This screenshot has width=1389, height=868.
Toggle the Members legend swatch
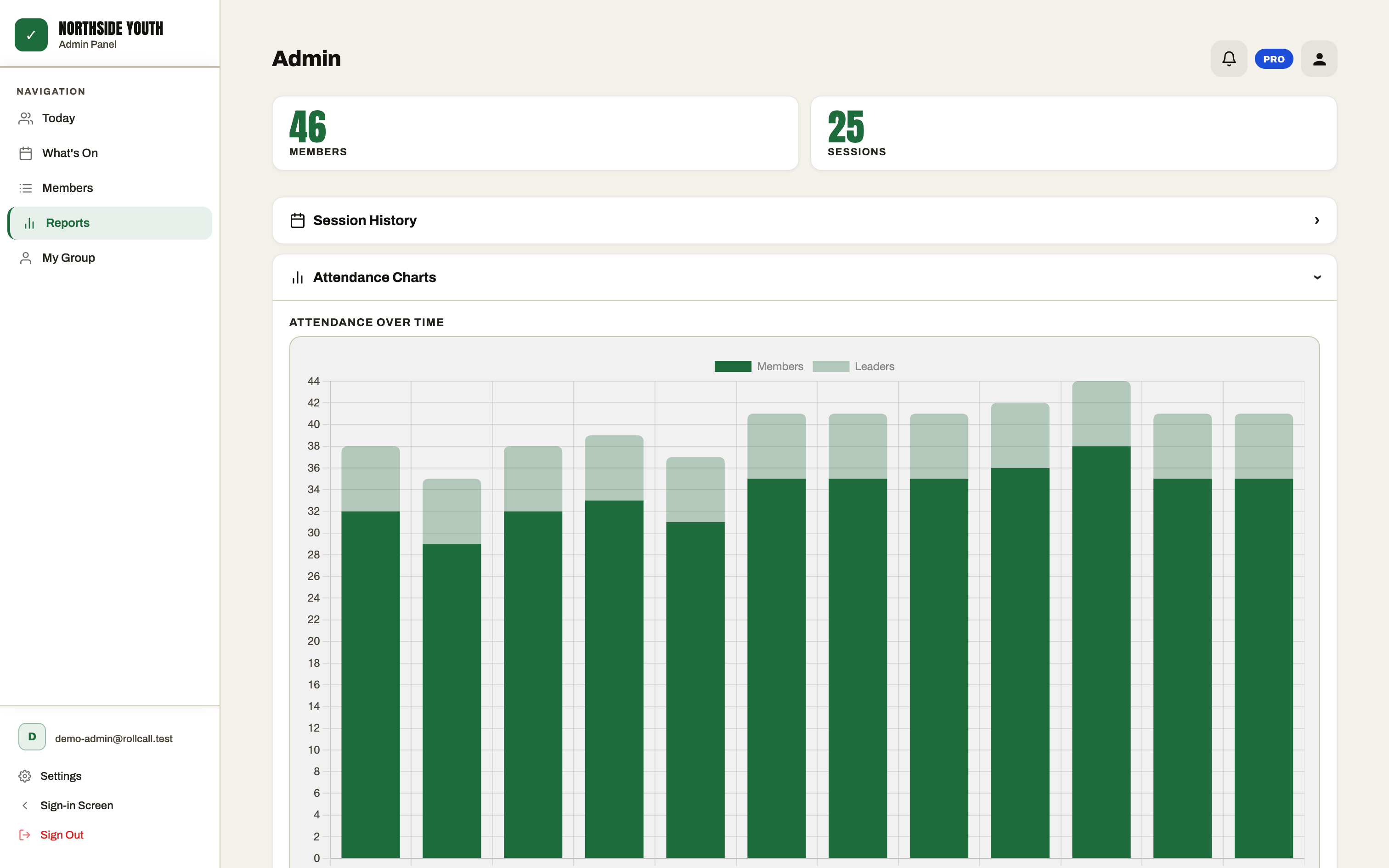coord(733,366)
